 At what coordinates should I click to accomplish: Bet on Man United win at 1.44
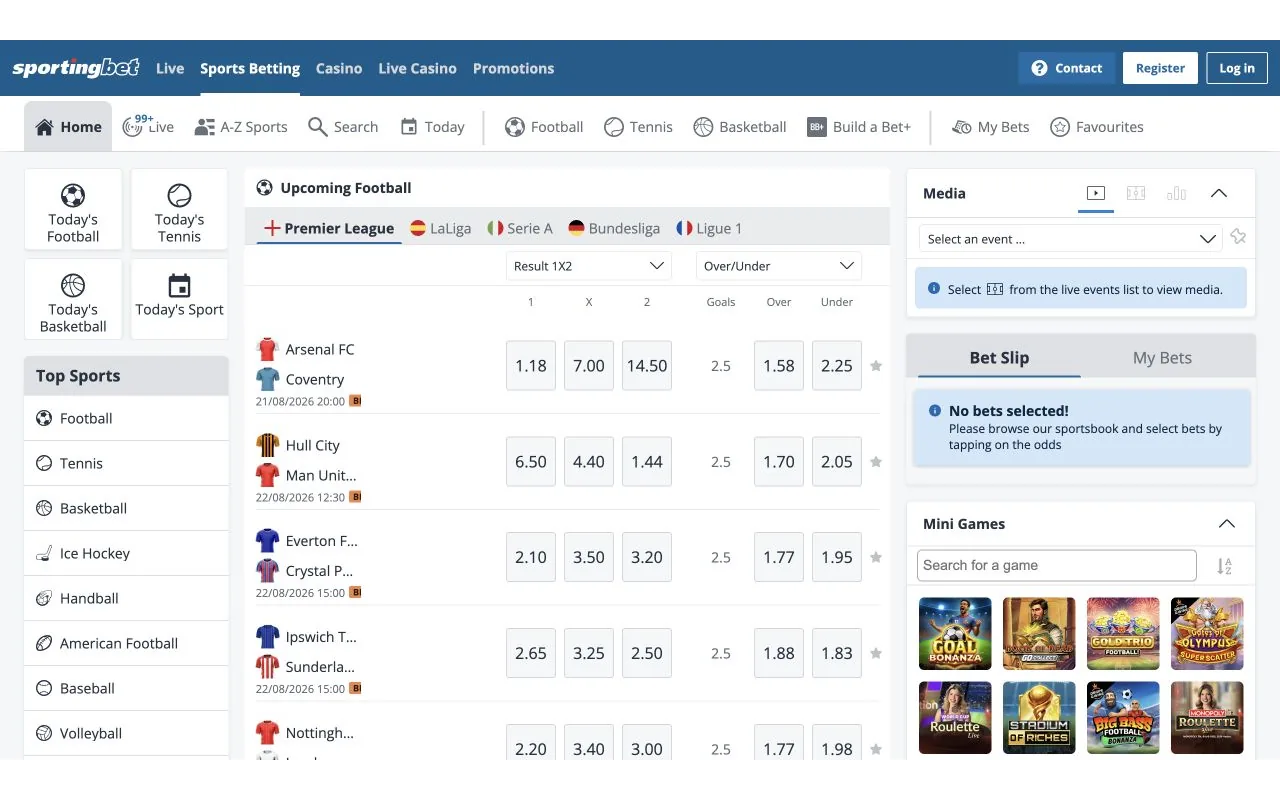point(647,462)
